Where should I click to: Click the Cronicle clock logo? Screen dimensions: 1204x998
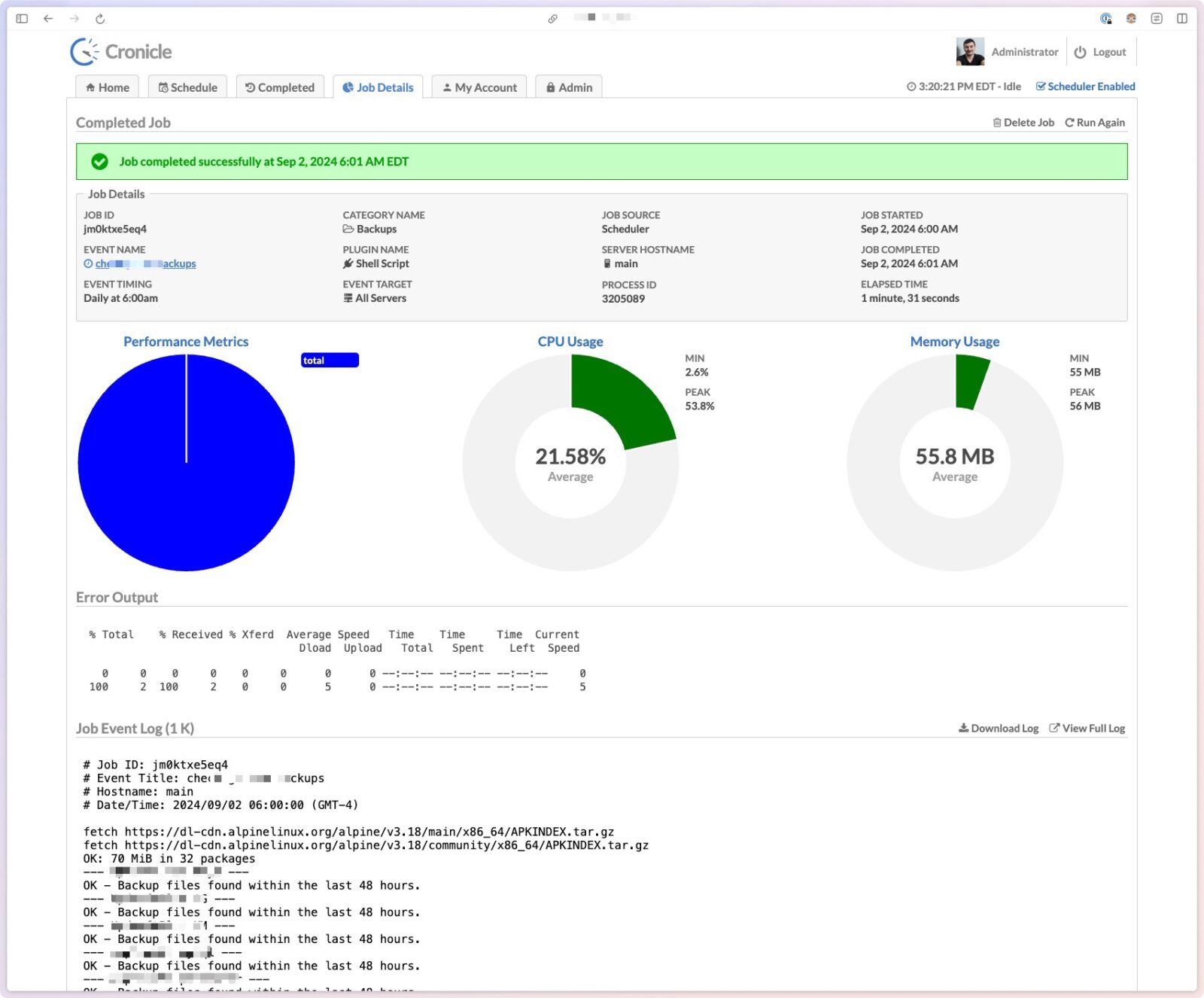[x=84, y=52]
